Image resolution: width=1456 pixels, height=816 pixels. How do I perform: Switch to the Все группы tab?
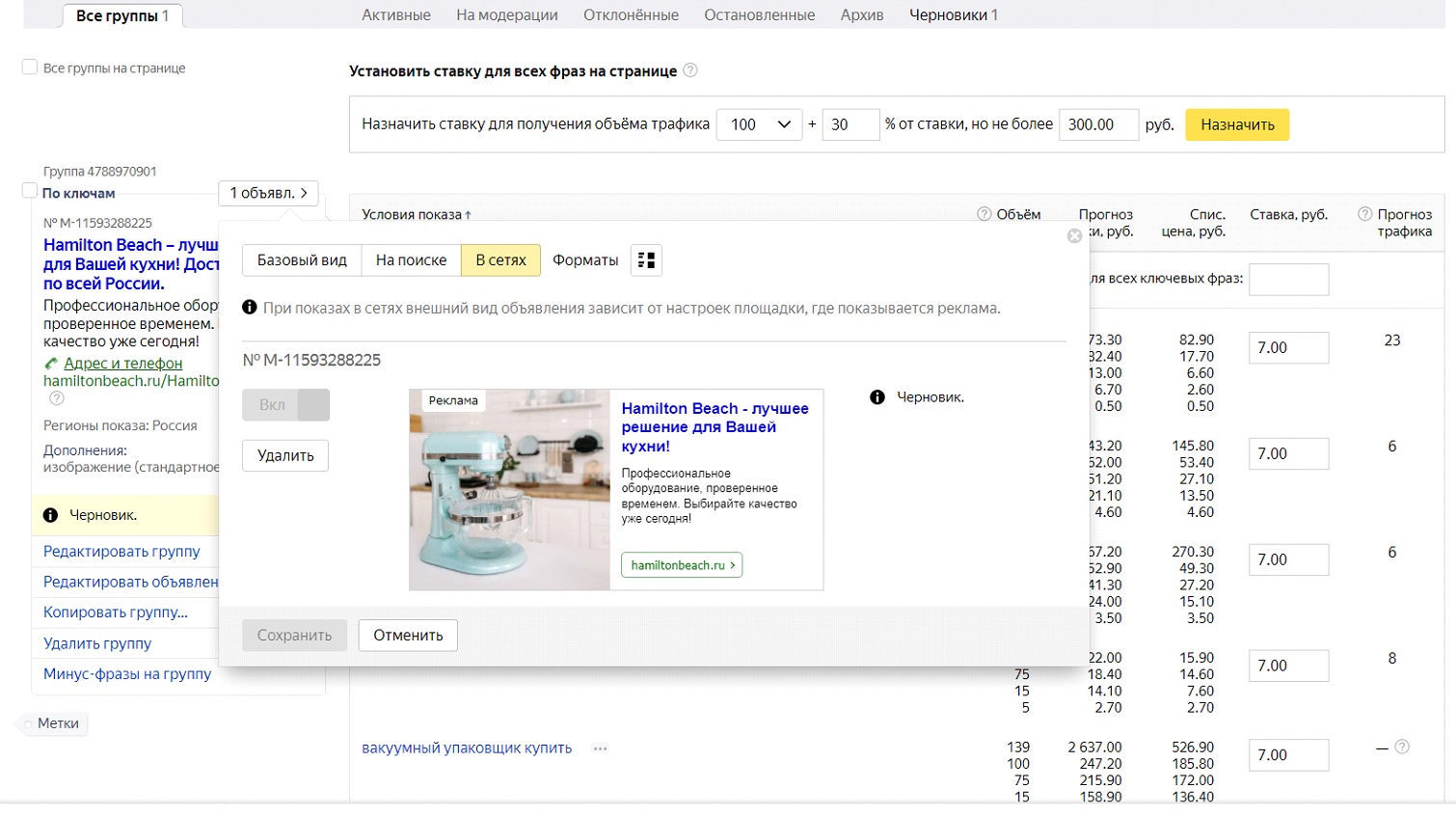122,15
